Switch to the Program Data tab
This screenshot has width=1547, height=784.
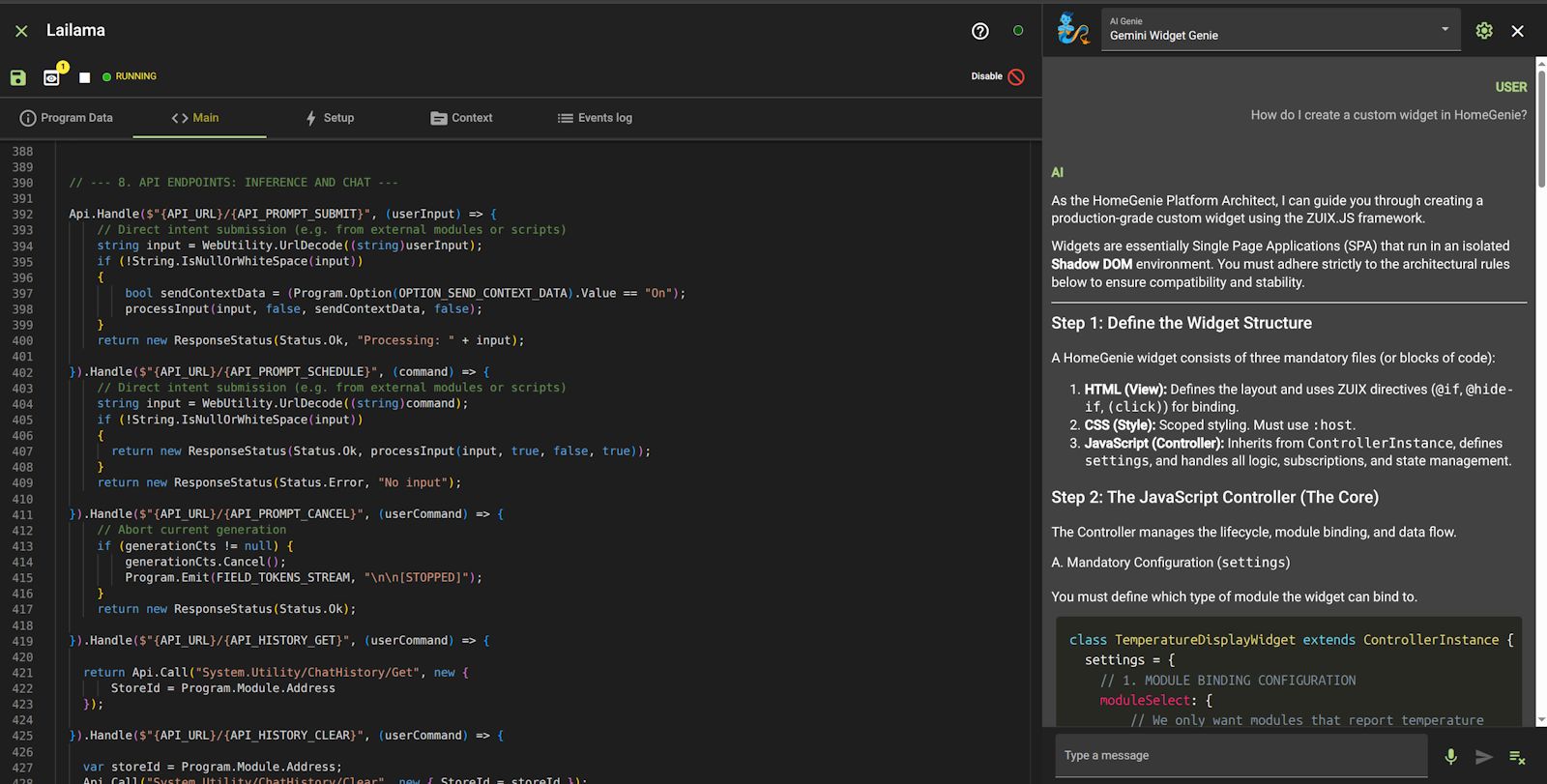coord(67,118)
